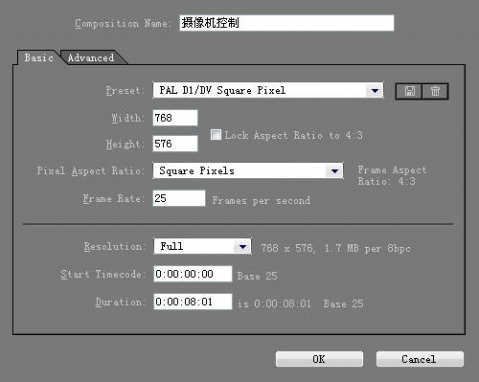Click the 'is 0:00:08:01' duration readout

(x=274, y=304)
